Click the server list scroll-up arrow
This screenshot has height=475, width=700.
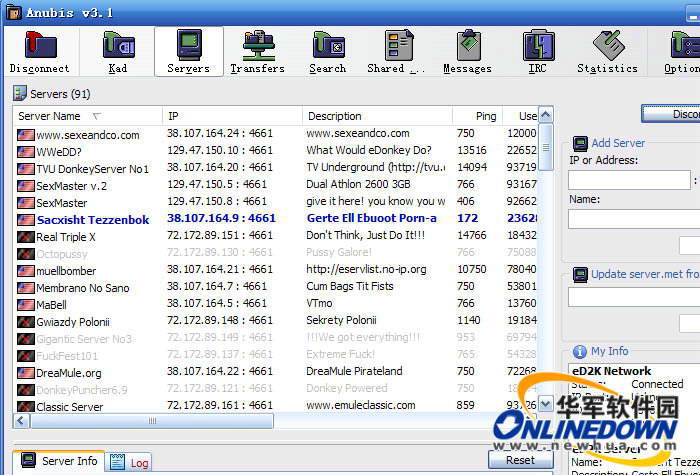click(546, 115)
